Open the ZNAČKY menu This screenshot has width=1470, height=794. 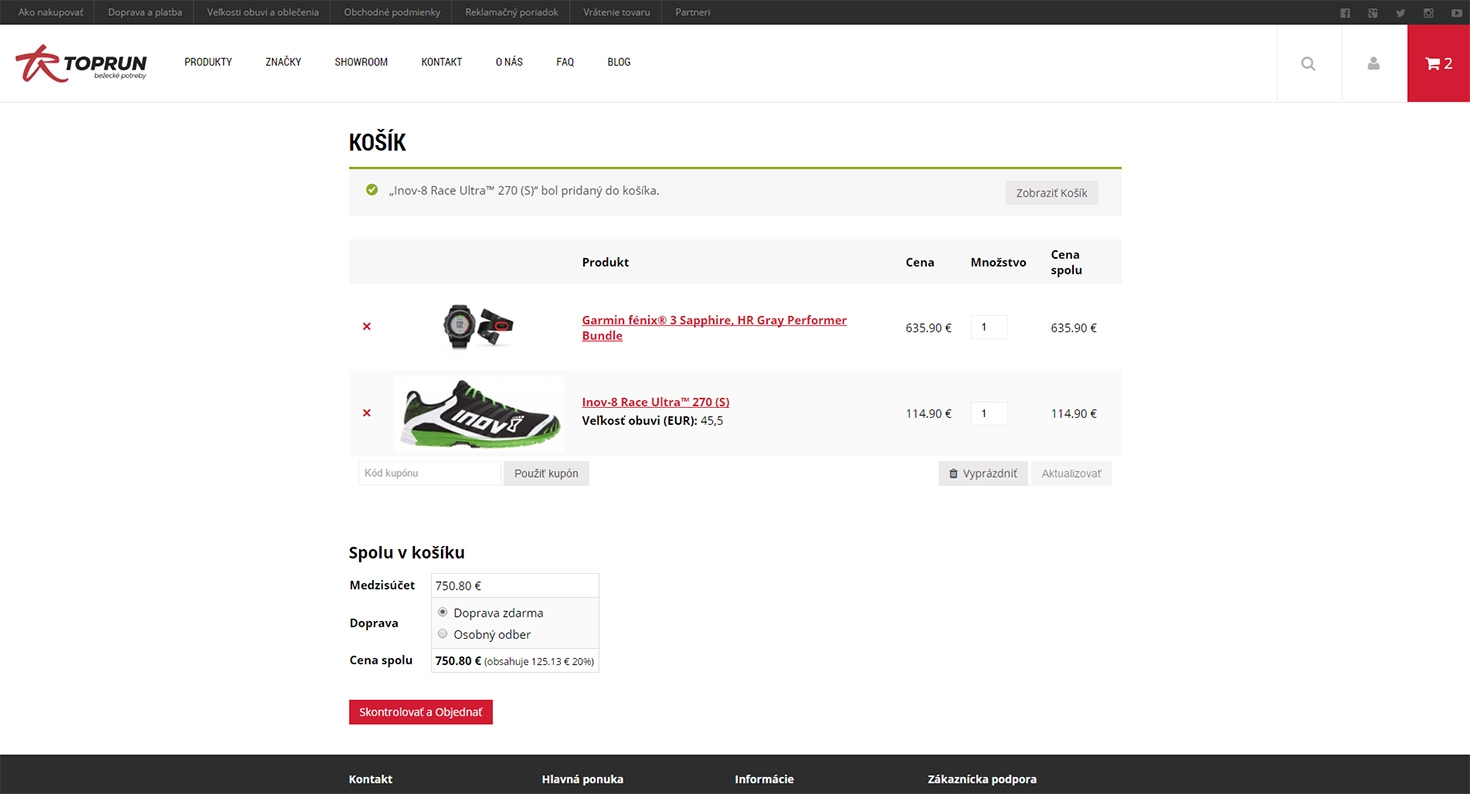pos(283,62)
